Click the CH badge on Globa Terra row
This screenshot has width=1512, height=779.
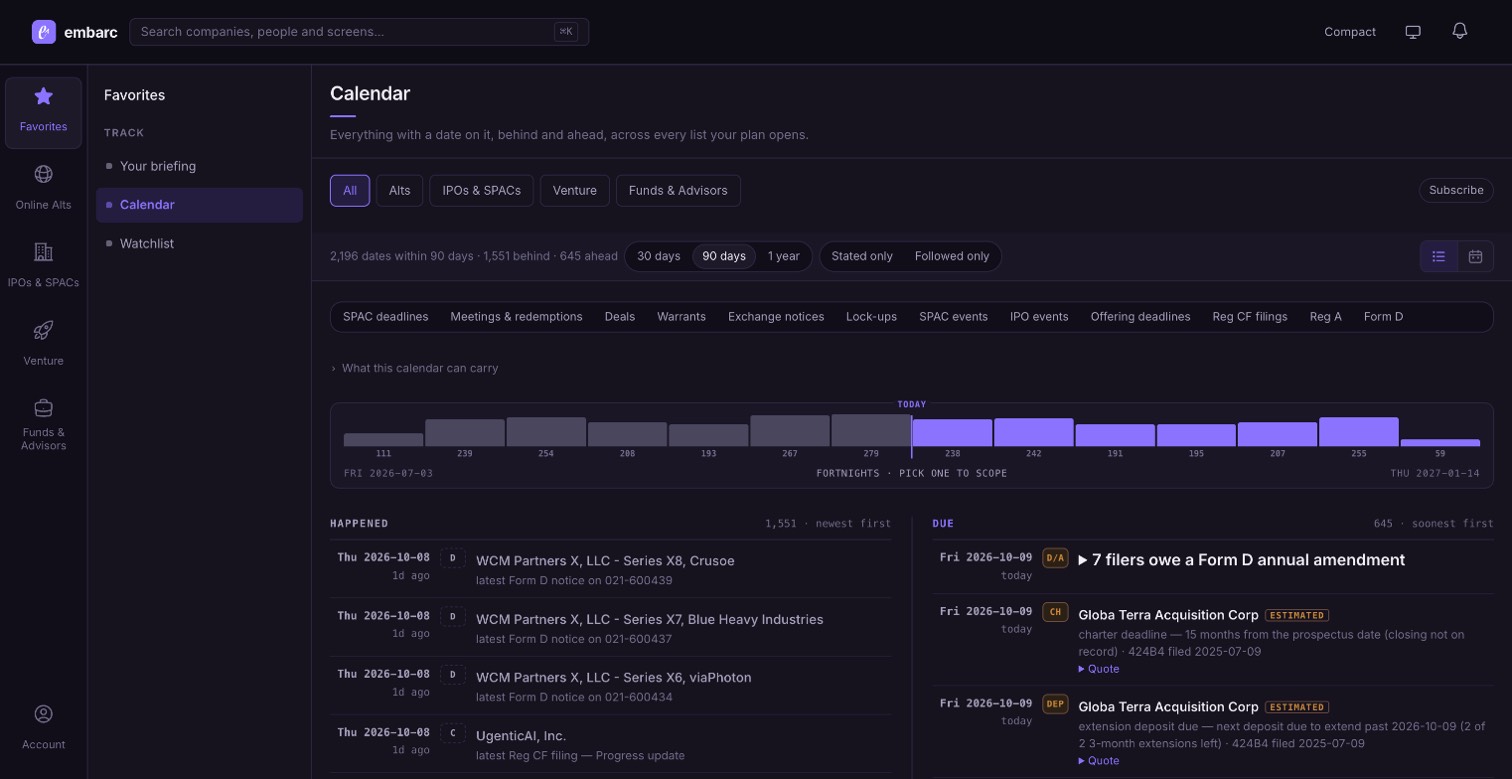1055,612
